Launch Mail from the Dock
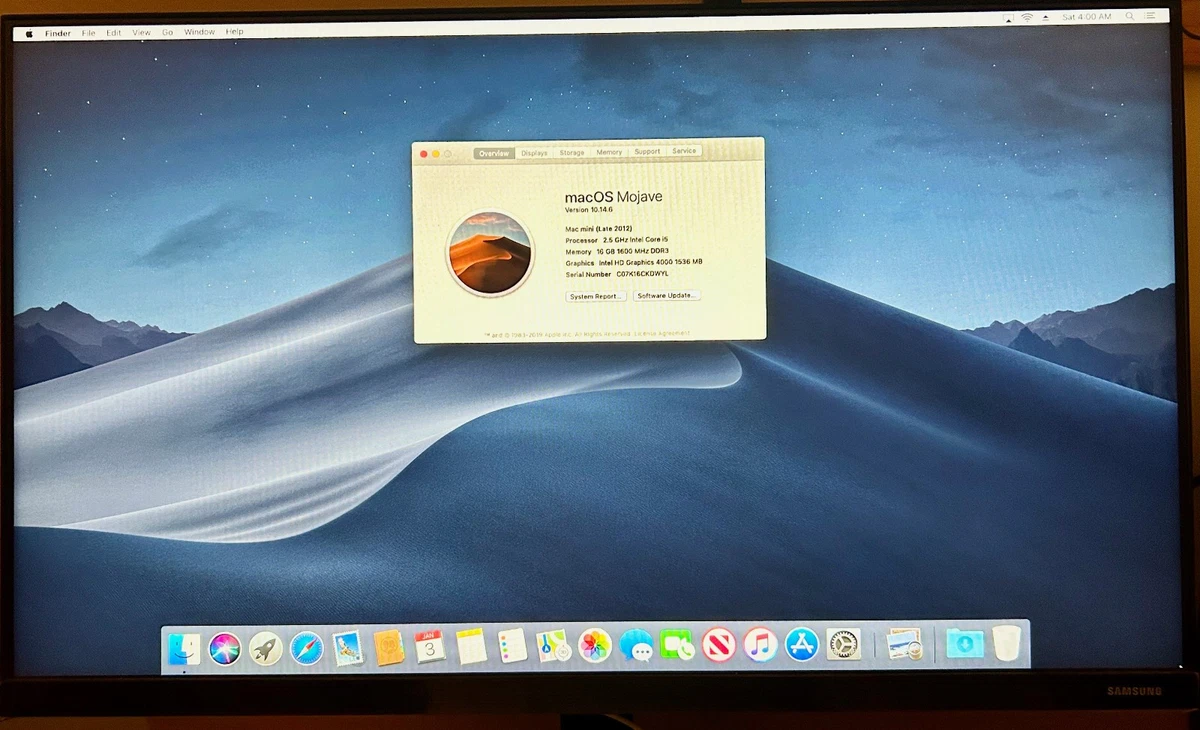The width and height of the screenshot is (1200, 730). pyautogui.click(x=346, y=646)
